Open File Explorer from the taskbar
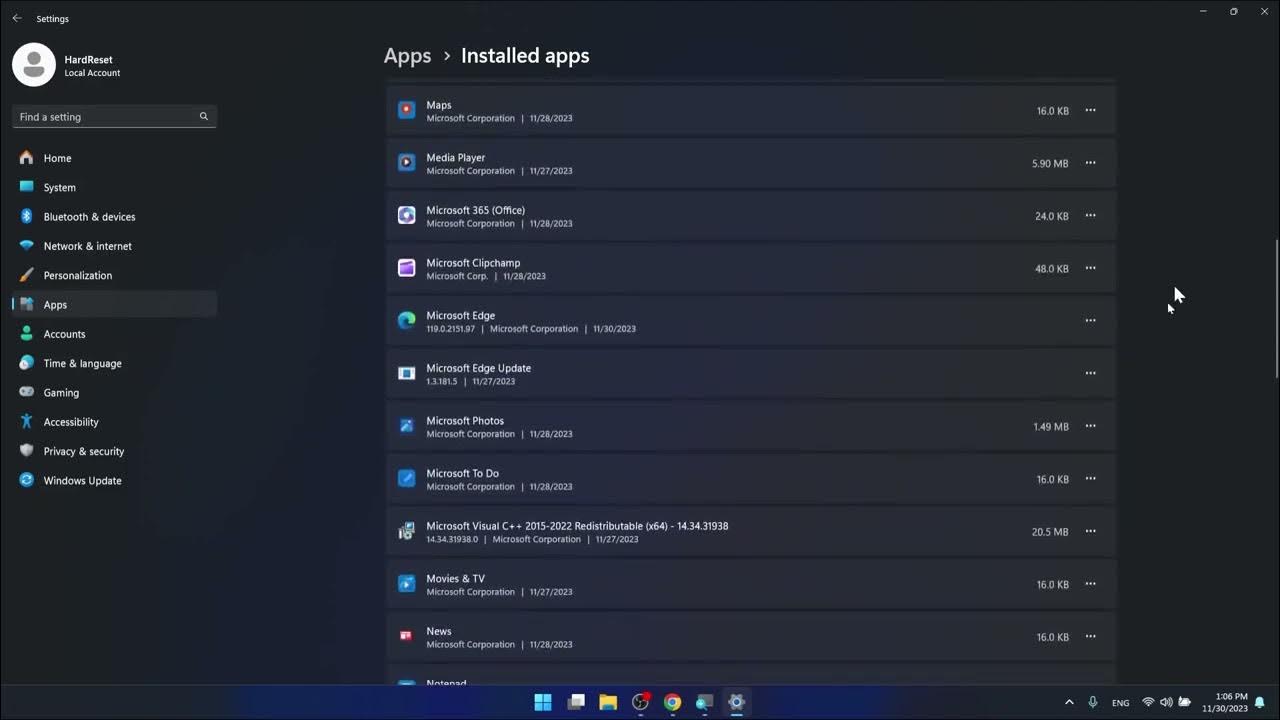Viewport: 1280px width, 720px height. click(x=608, y=702)
